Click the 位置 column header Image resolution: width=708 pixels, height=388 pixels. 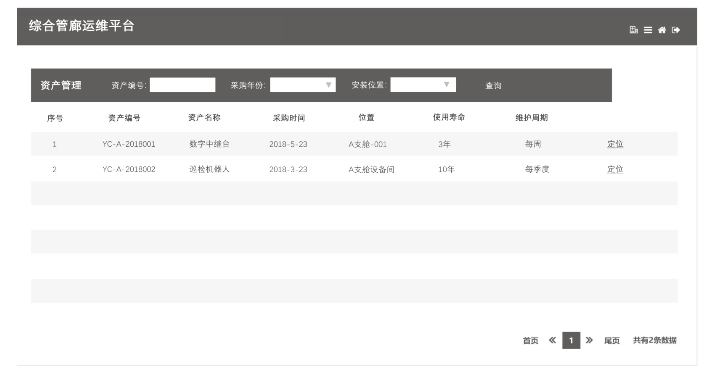[366, 117]
